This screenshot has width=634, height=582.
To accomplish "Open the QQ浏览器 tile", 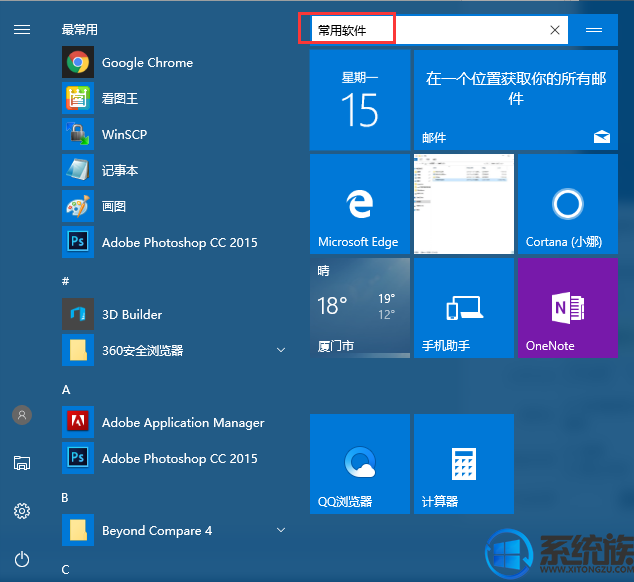I will (x=360, y=464).
